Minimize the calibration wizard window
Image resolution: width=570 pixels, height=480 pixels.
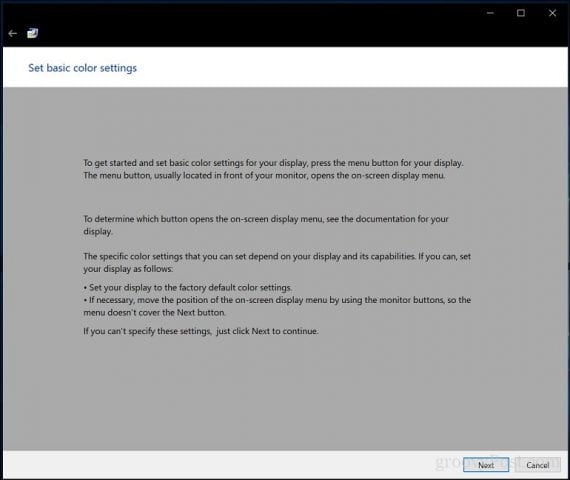point(490,13)
